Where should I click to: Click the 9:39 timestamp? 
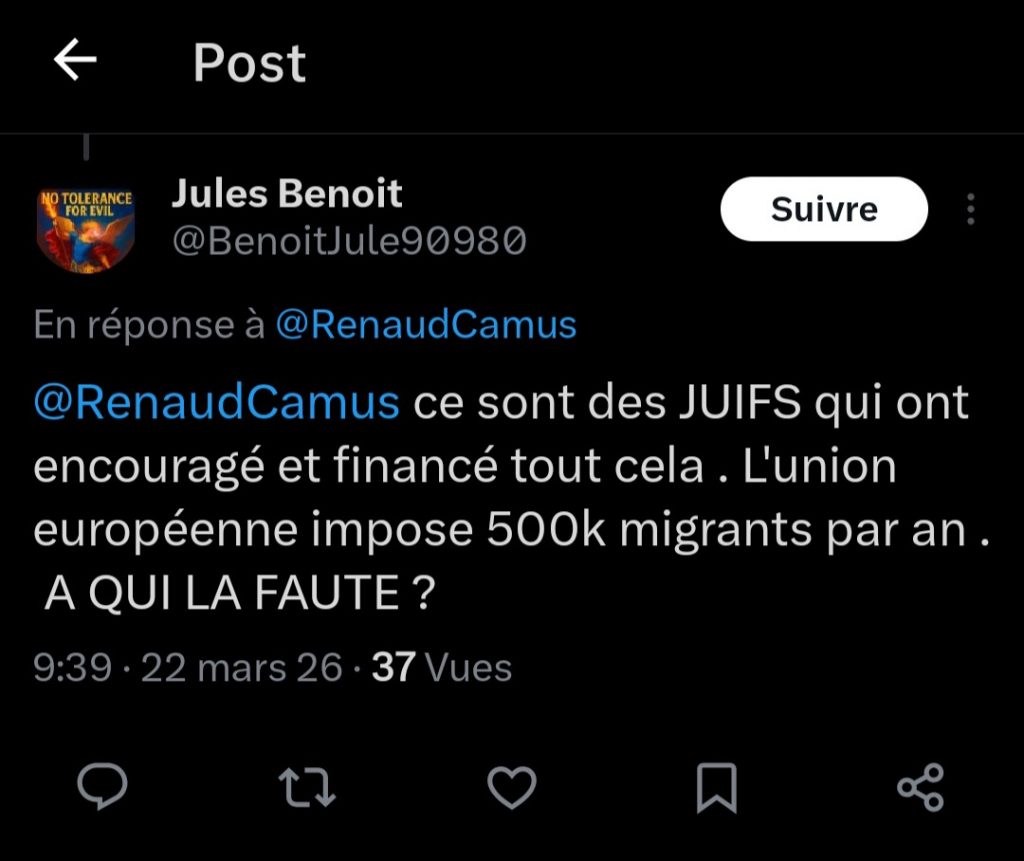coord(72,667)
